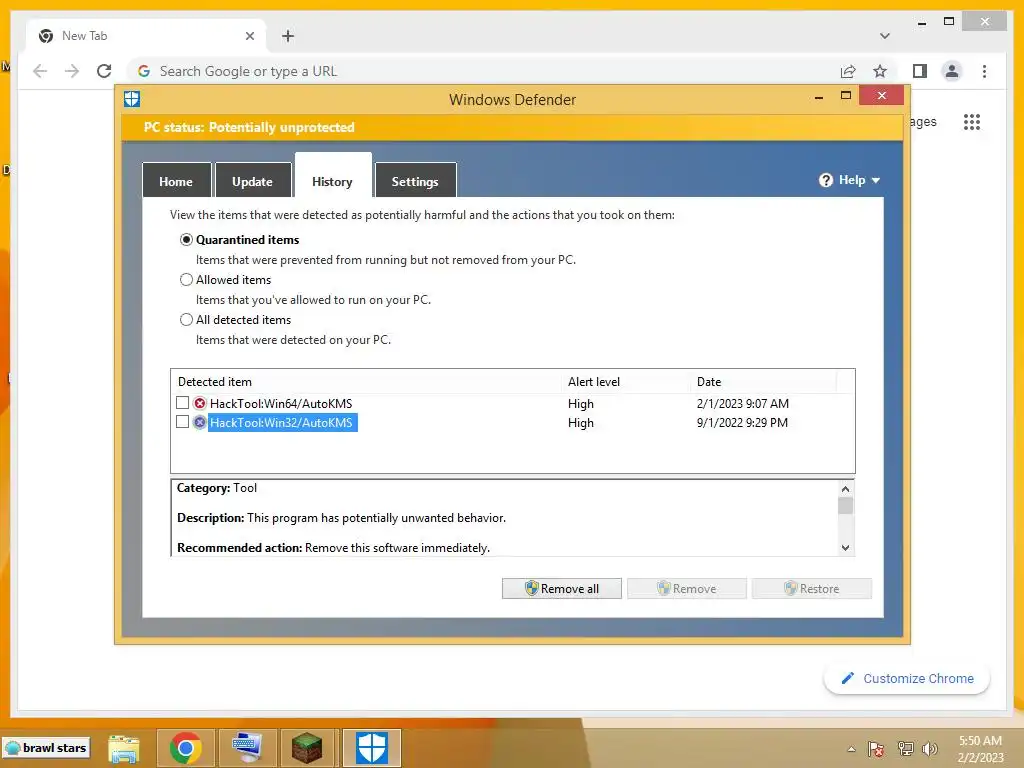Click Windows Defender taskbar icon
This screenshot has width=1024, height=768.
click(x=372, y=748)
